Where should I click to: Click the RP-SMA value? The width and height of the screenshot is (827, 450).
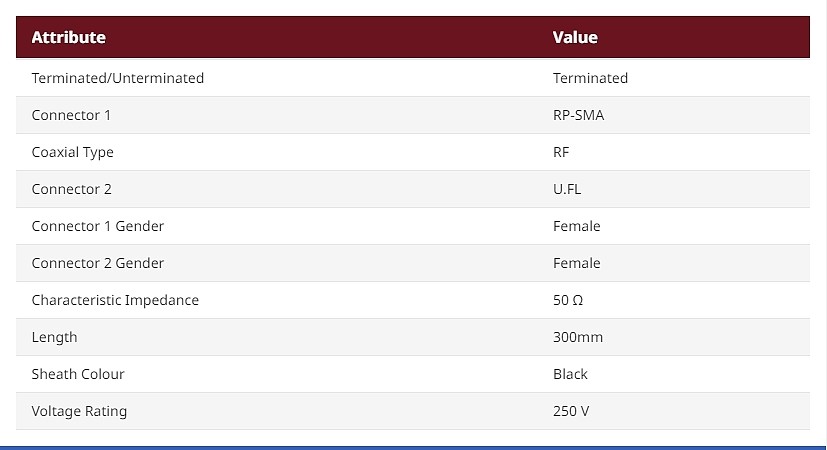point(578,115)
